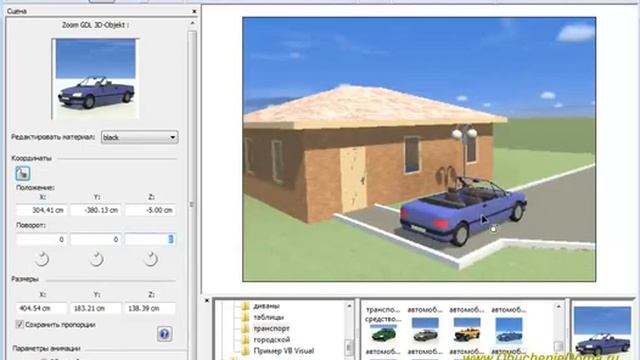Click the Положение Y field showing -380.13 cm
640x360 pixels.
click(x=96, y=210)
